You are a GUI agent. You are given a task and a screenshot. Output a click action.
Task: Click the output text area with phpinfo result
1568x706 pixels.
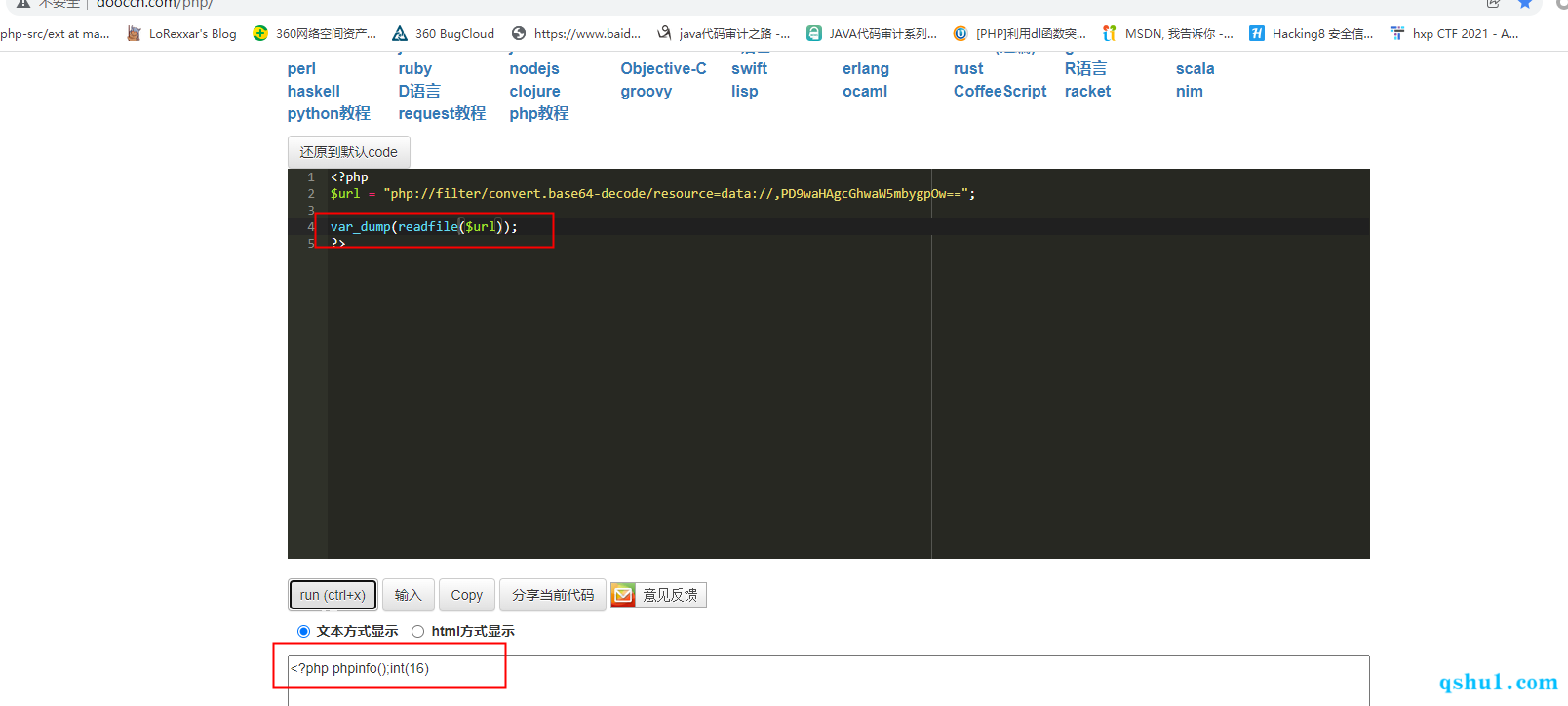coord(829,681)
